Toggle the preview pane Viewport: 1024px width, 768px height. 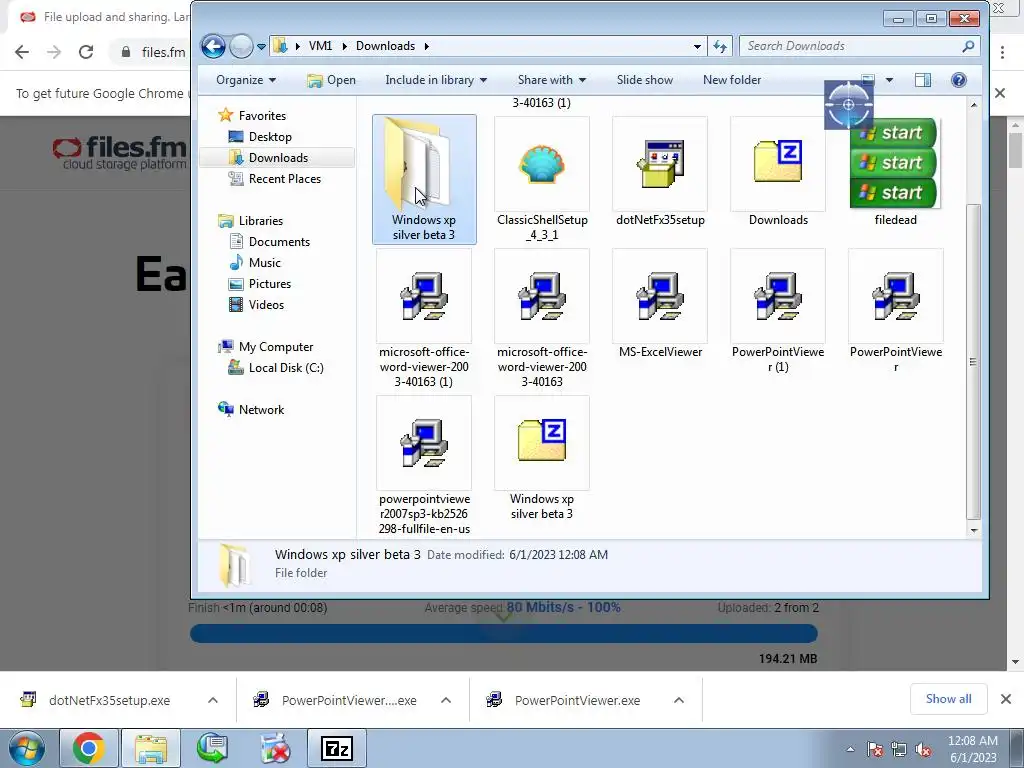[x=923, y=80]
